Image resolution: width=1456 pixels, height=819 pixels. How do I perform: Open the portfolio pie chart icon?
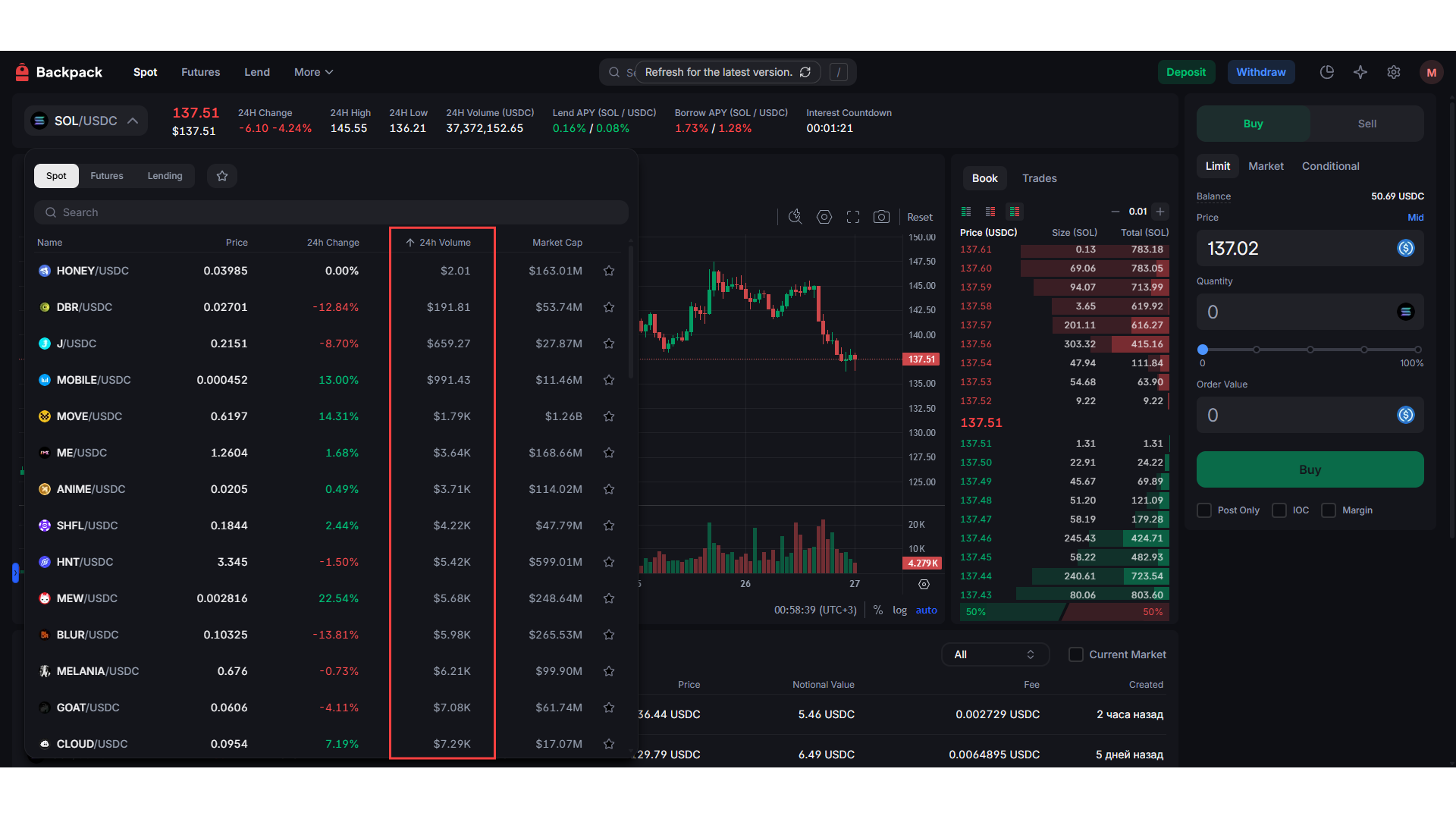[x=1327, y=72]
